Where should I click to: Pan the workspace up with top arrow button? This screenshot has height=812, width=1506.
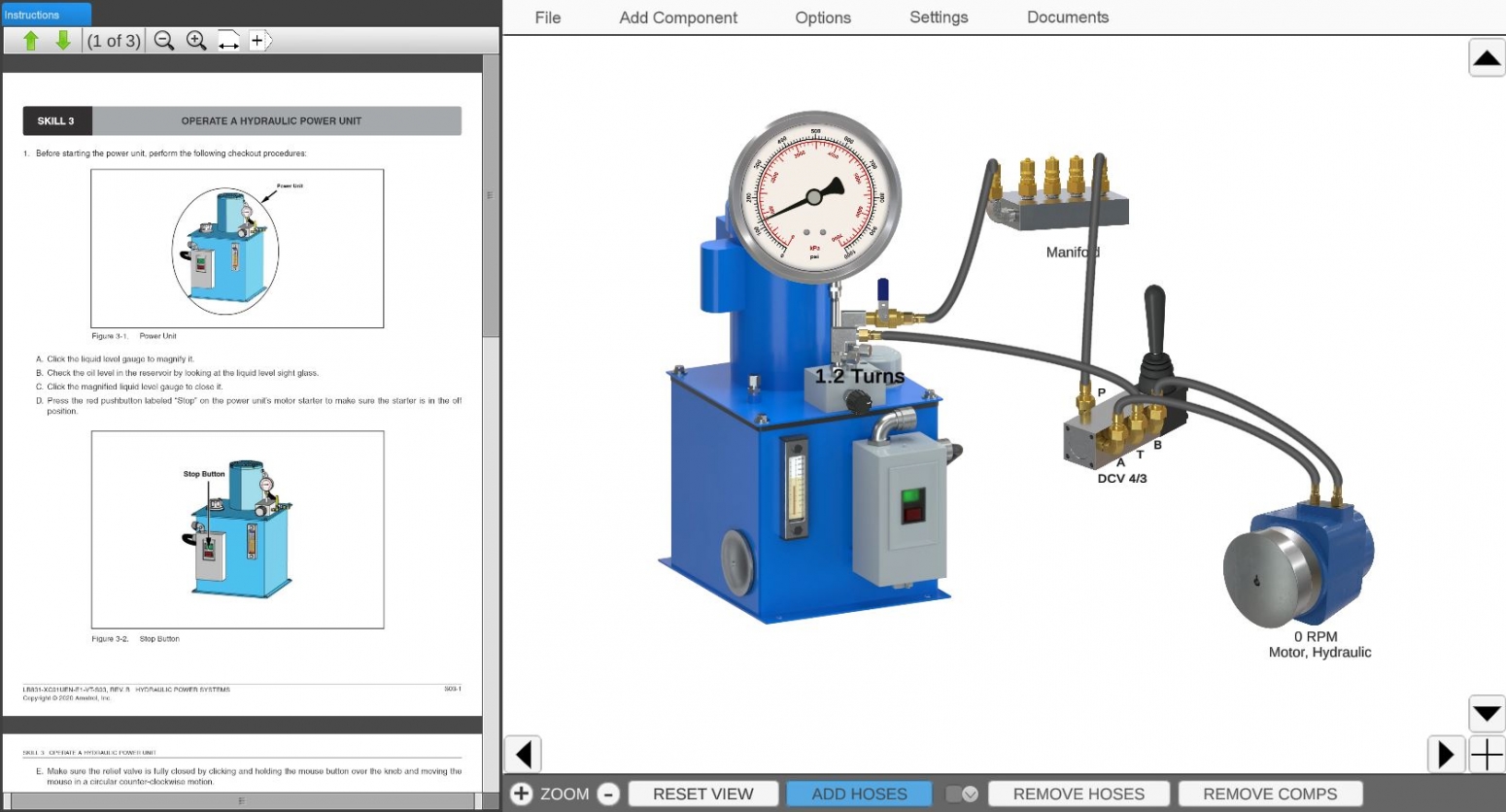pos(1487,58)
